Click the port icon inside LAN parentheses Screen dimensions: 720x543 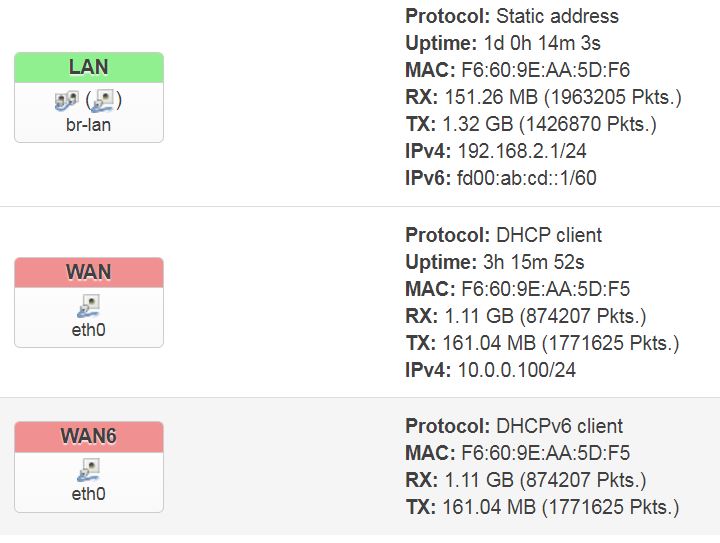[x=106, y=100]
